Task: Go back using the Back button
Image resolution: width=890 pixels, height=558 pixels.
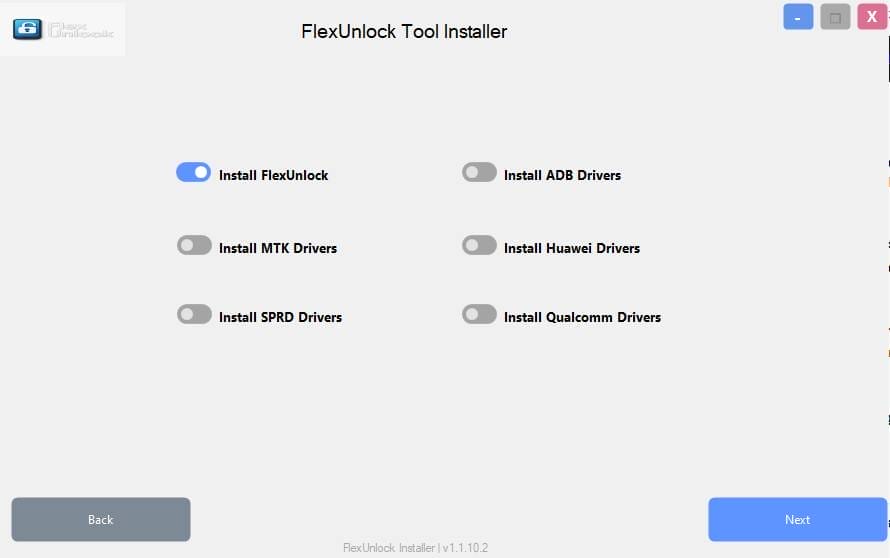Action: pyautogui.click(x=101, y=519)
